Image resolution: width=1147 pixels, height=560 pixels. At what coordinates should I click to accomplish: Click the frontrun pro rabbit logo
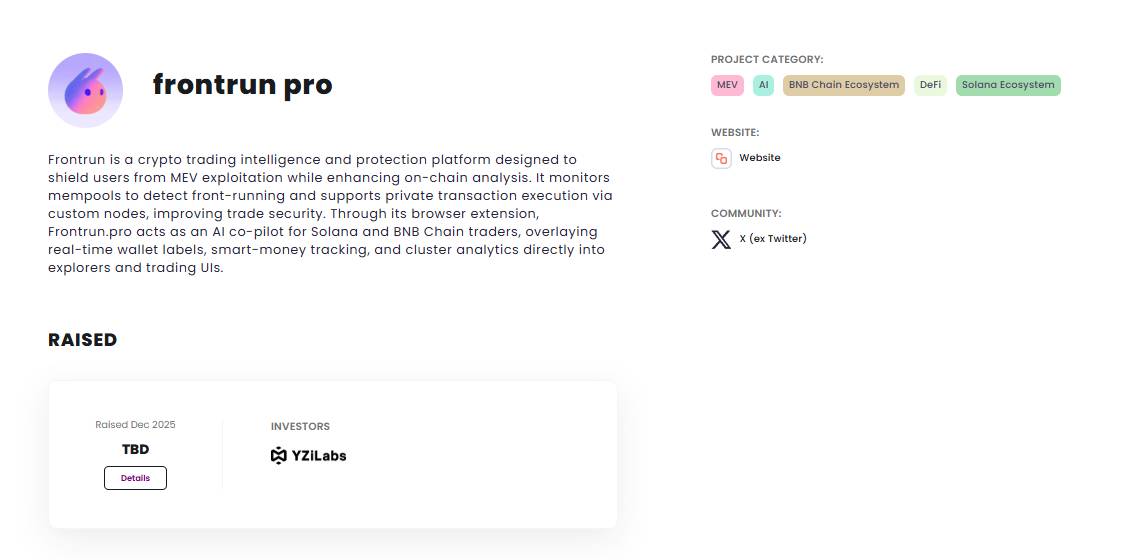pos(85,91)
